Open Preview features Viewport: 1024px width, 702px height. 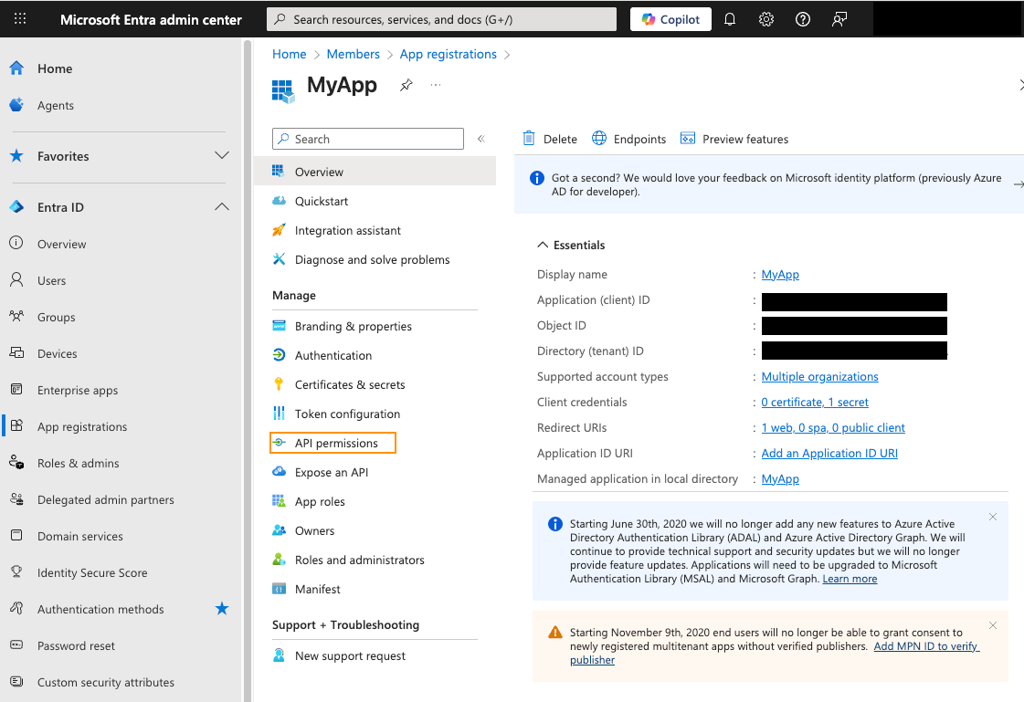734,138
